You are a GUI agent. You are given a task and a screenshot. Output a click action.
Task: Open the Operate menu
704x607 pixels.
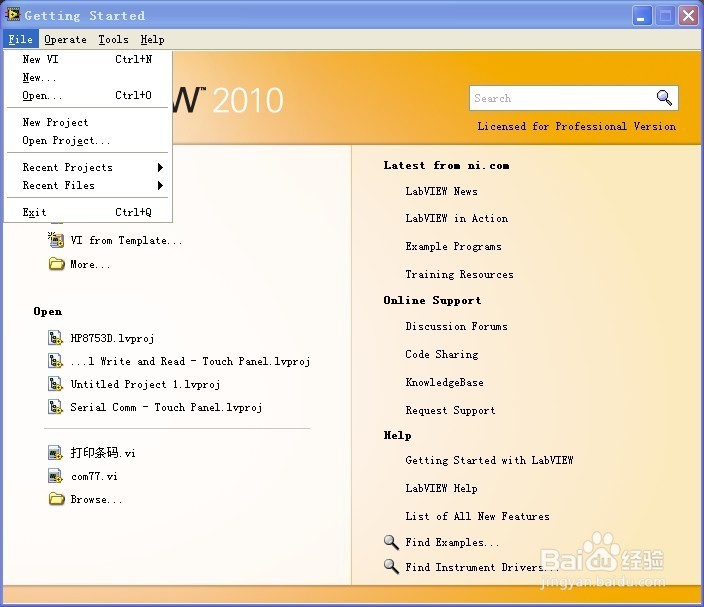[x=66, y=40]
